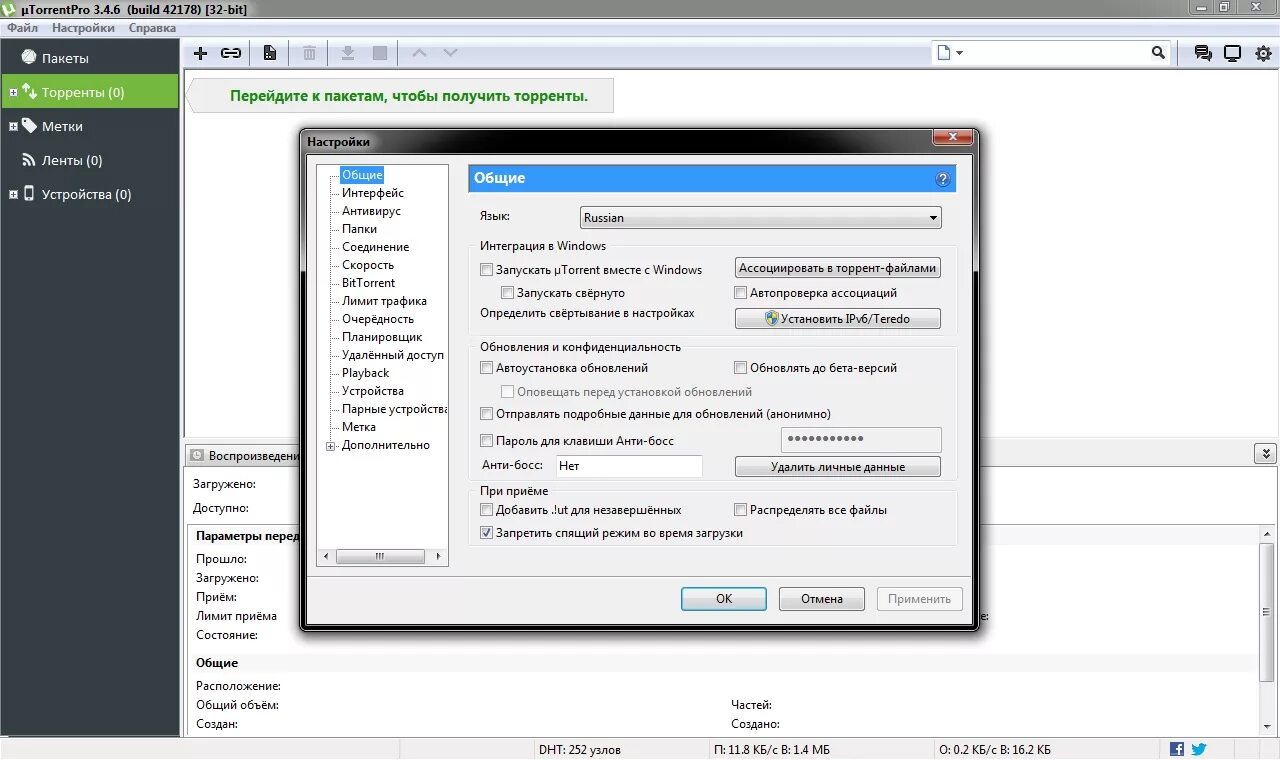1280x760 pixels.
Task: Click the Пакеты sidebar icon
Action: point(29,58)
